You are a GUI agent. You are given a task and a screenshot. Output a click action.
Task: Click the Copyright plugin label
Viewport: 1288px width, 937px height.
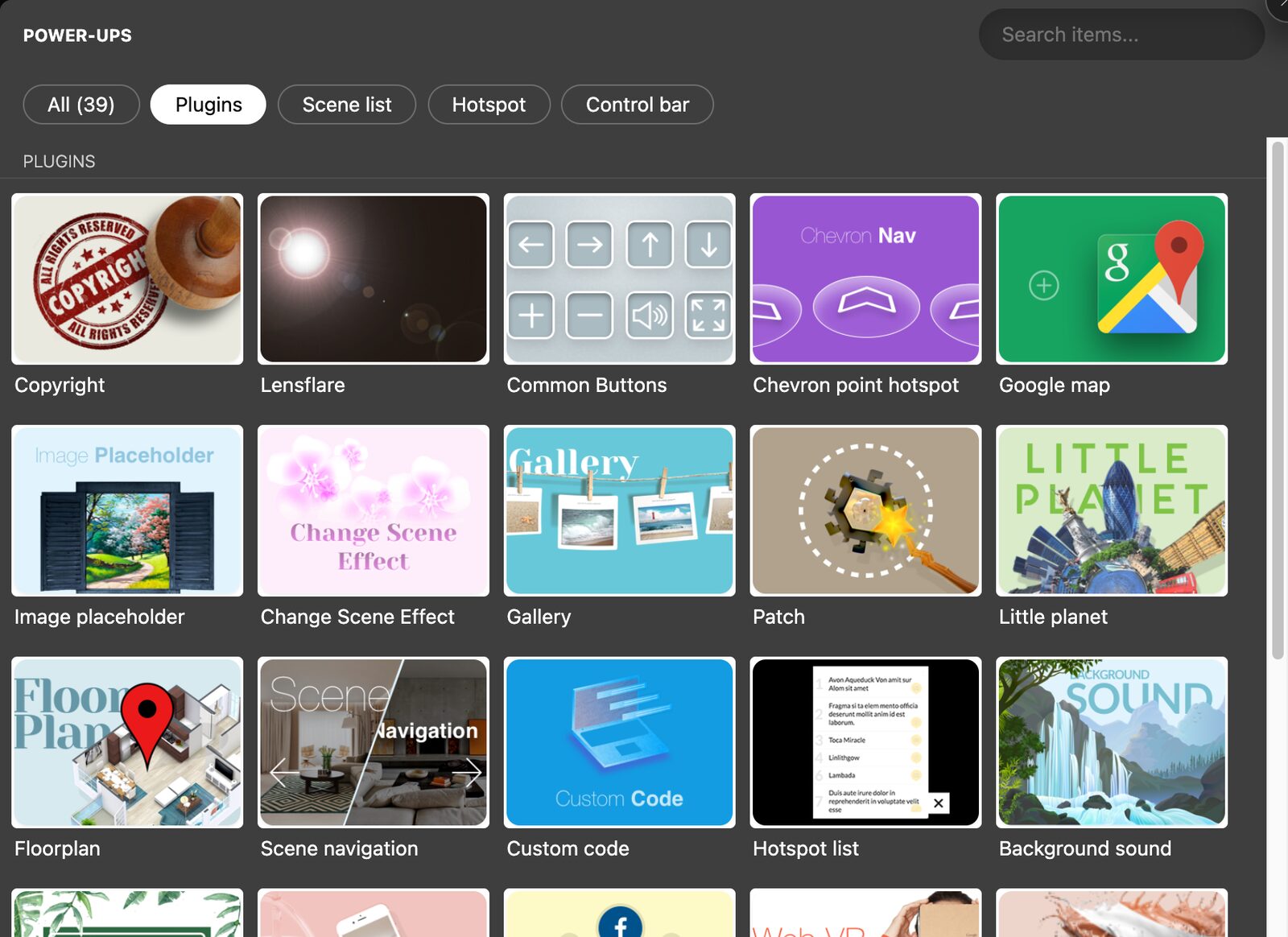tap(60, 385)
